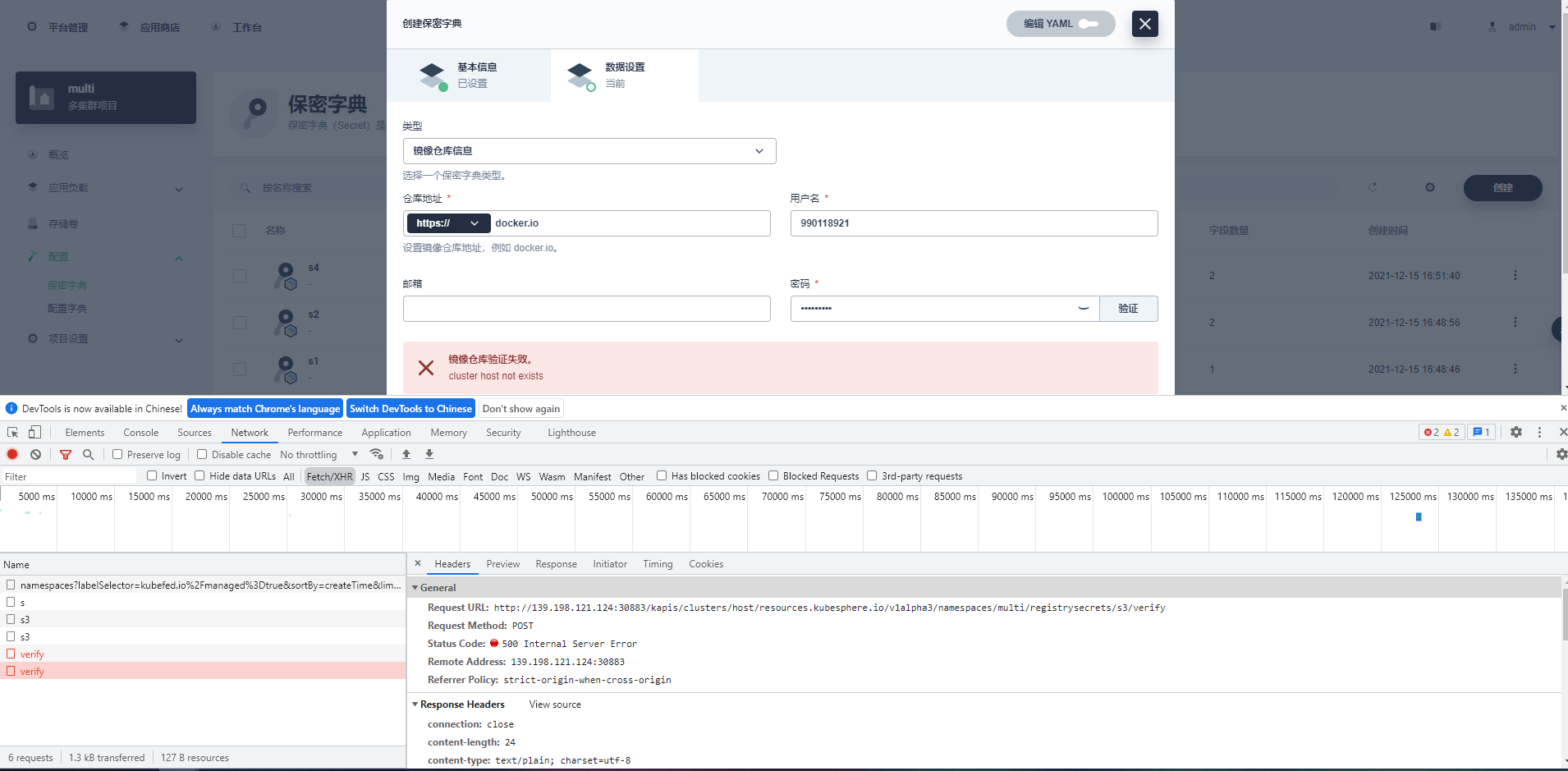Open the Console tab
Image resolution: width=1568 pixels, height=771 pixels.
140,432
